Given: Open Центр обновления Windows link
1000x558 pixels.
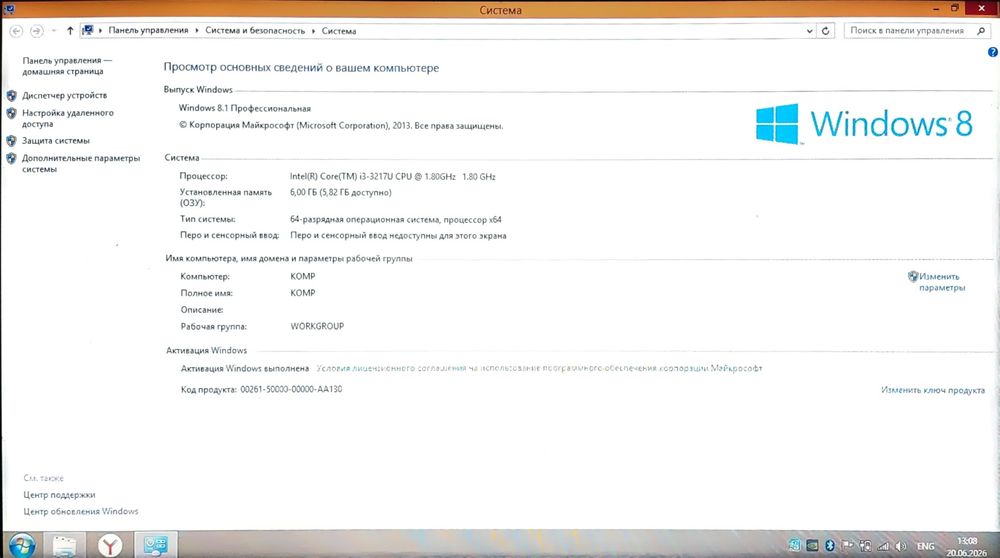Looking at the screenshot, I should click(x=81, y=511).
